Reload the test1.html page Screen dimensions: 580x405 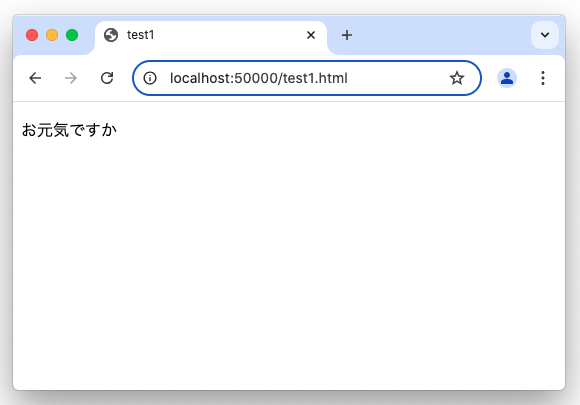click(107, 78)
